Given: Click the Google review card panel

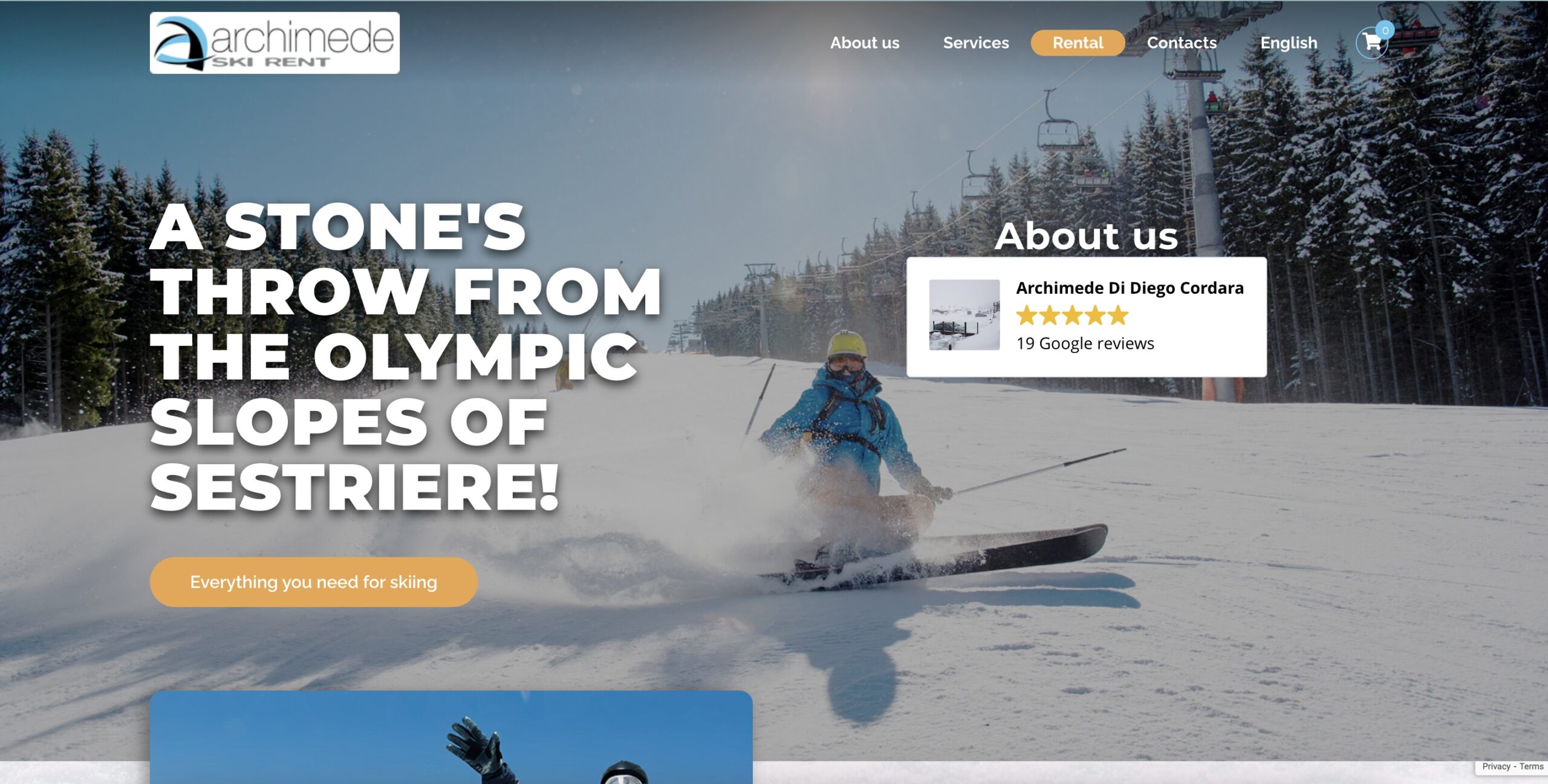Looking at the screenshot, I should (1087, 317).
